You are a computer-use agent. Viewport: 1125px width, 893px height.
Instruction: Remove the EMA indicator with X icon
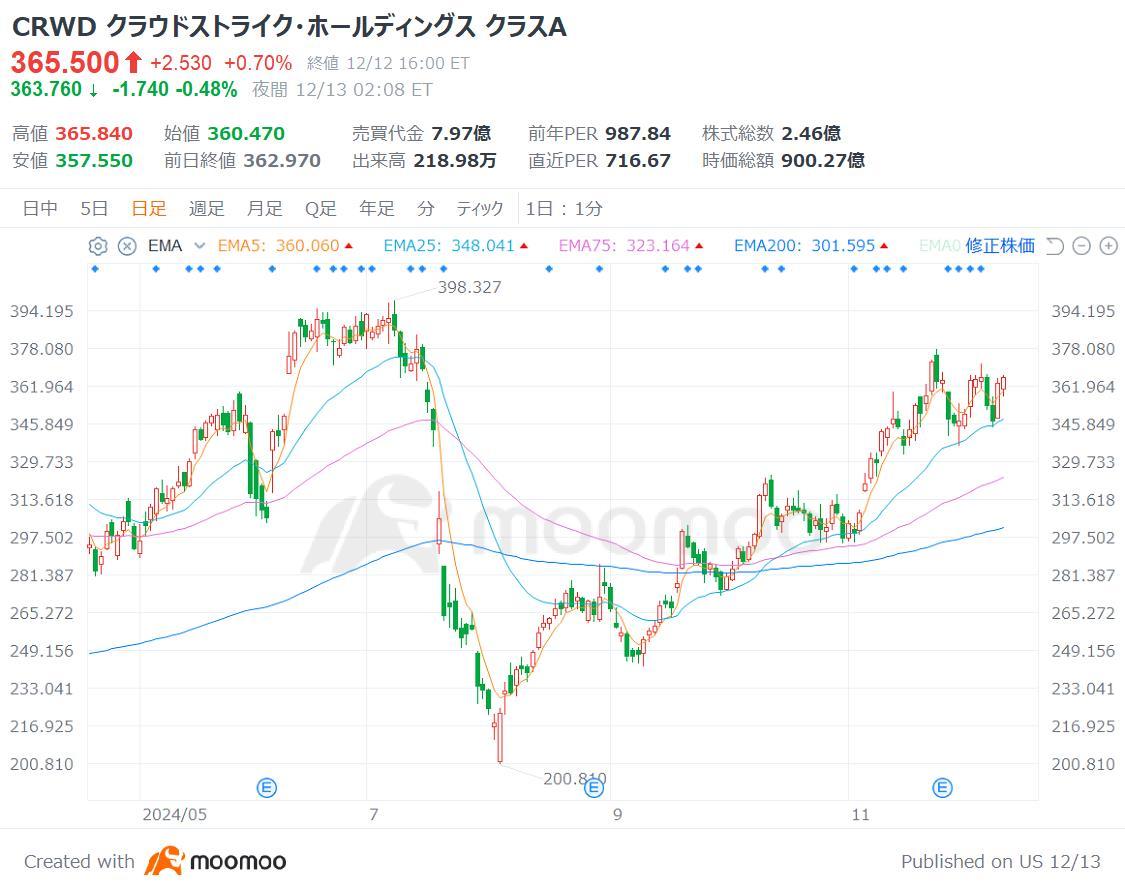point(127,246)
